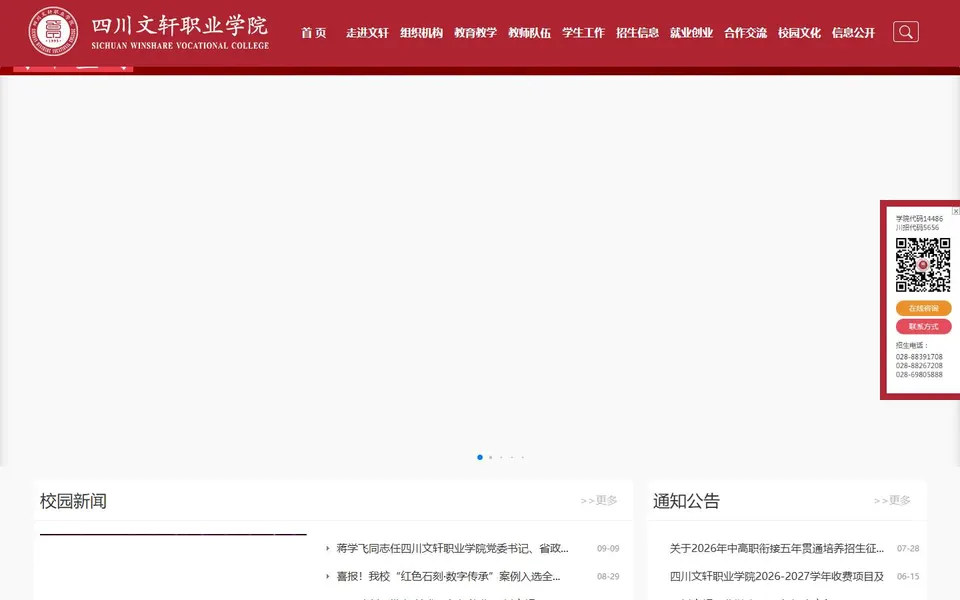This screenshot has height=600, width=960.
Task: Click phone number 028-69805888
Action: (919, 375)
